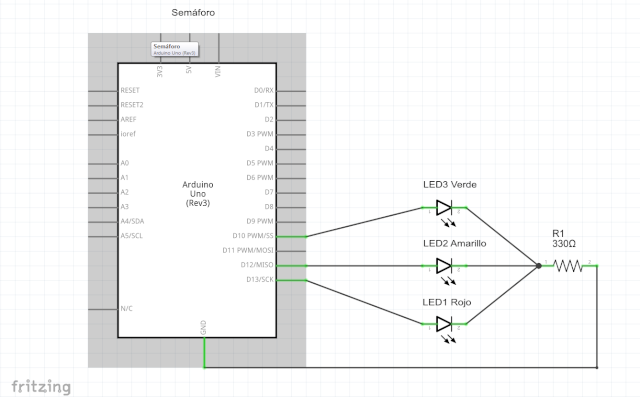The width and height of the screenshot is (640, 397).
Task: Click the Semáforo title text
Action: tap(193, 13)
